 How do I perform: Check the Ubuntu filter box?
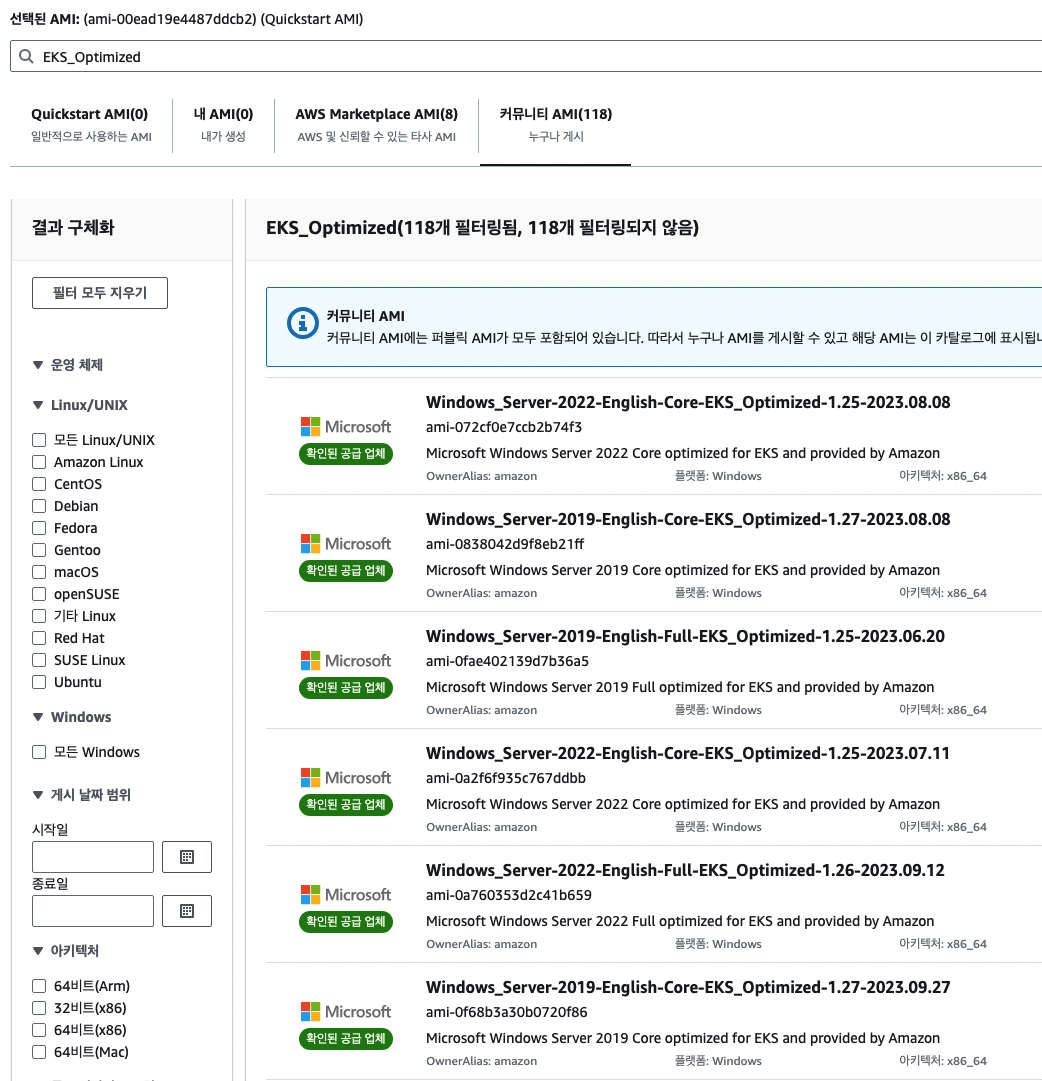(x=39, y=682)
